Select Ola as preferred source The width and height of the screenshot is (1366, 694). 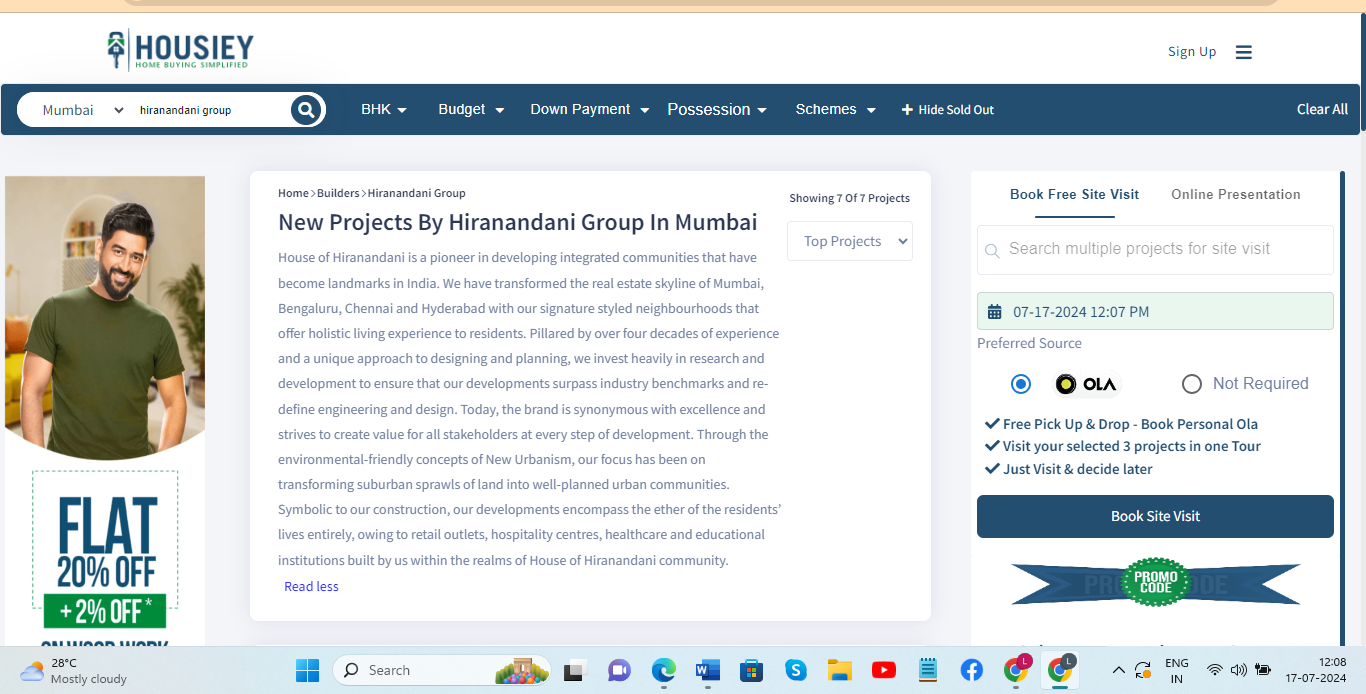[1020, 384]
